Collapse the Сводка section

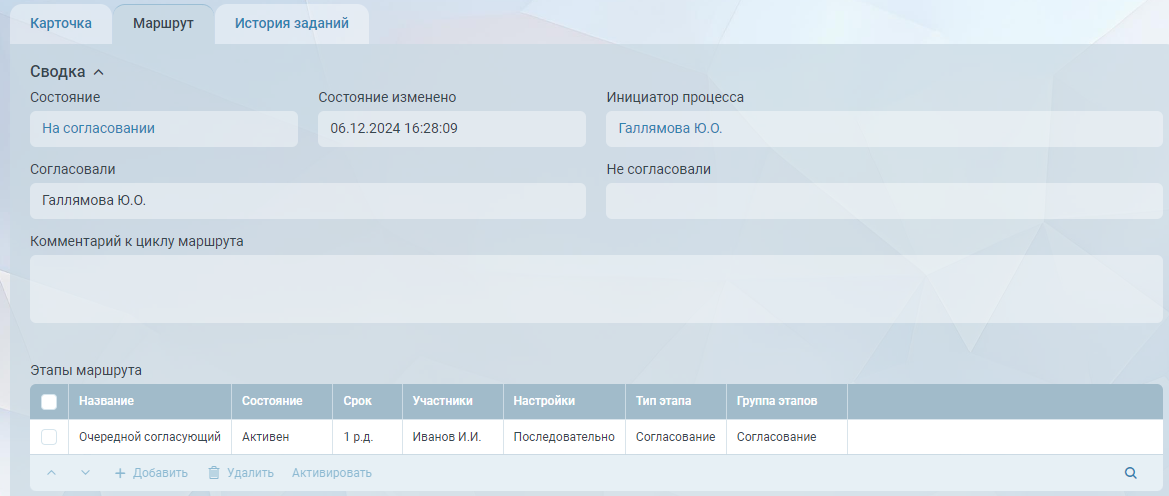click(98, 72)
